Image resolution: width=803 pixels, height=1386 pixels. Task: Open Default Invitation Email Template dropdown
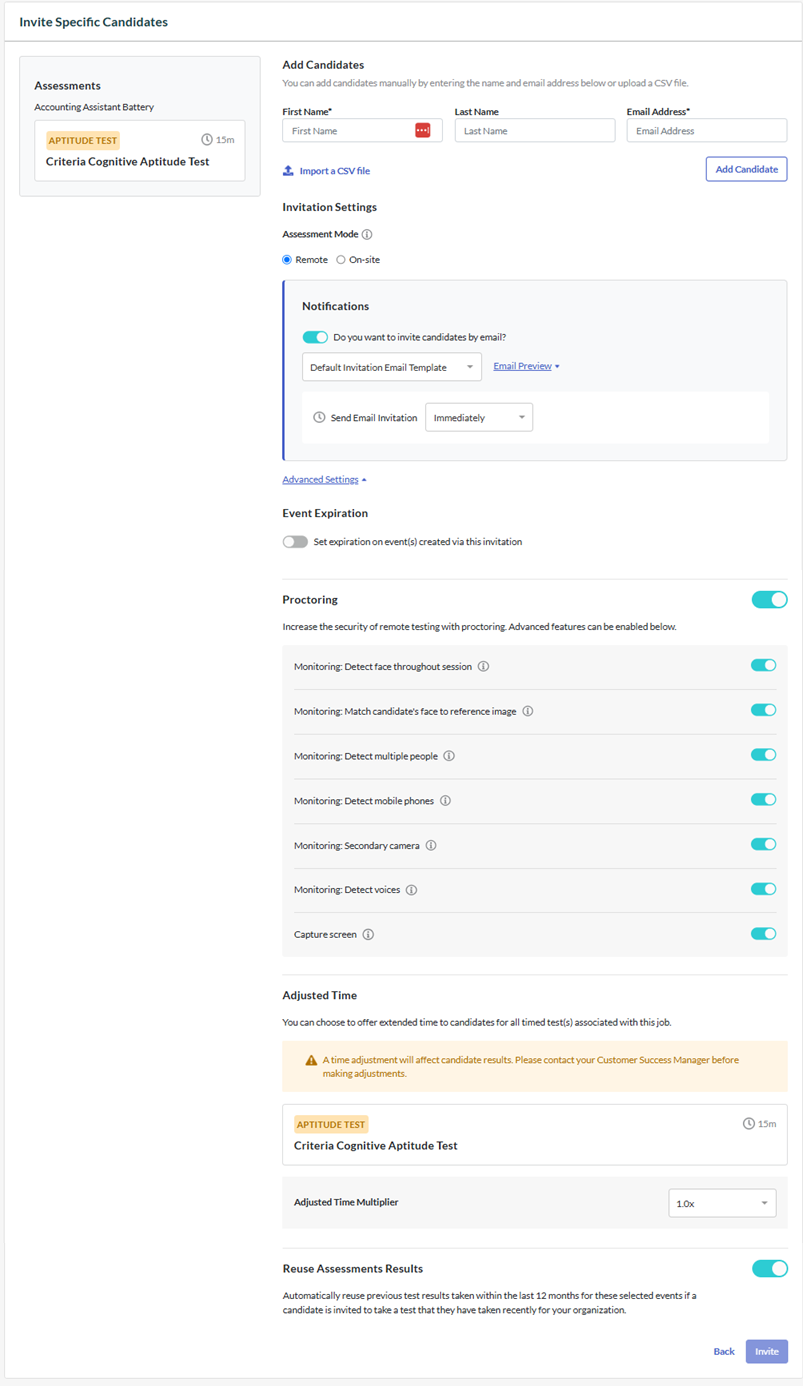392,367
